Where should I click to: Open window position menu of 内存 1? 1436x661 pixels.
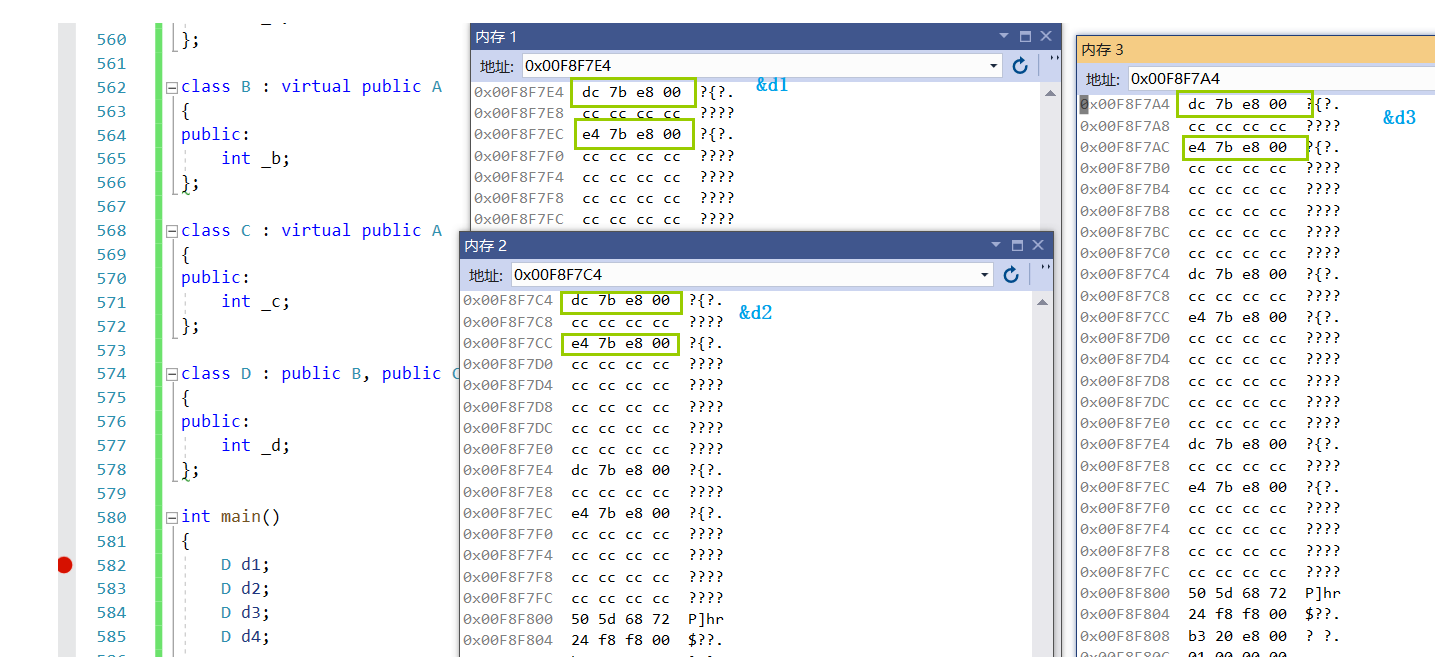(1004, 36)
